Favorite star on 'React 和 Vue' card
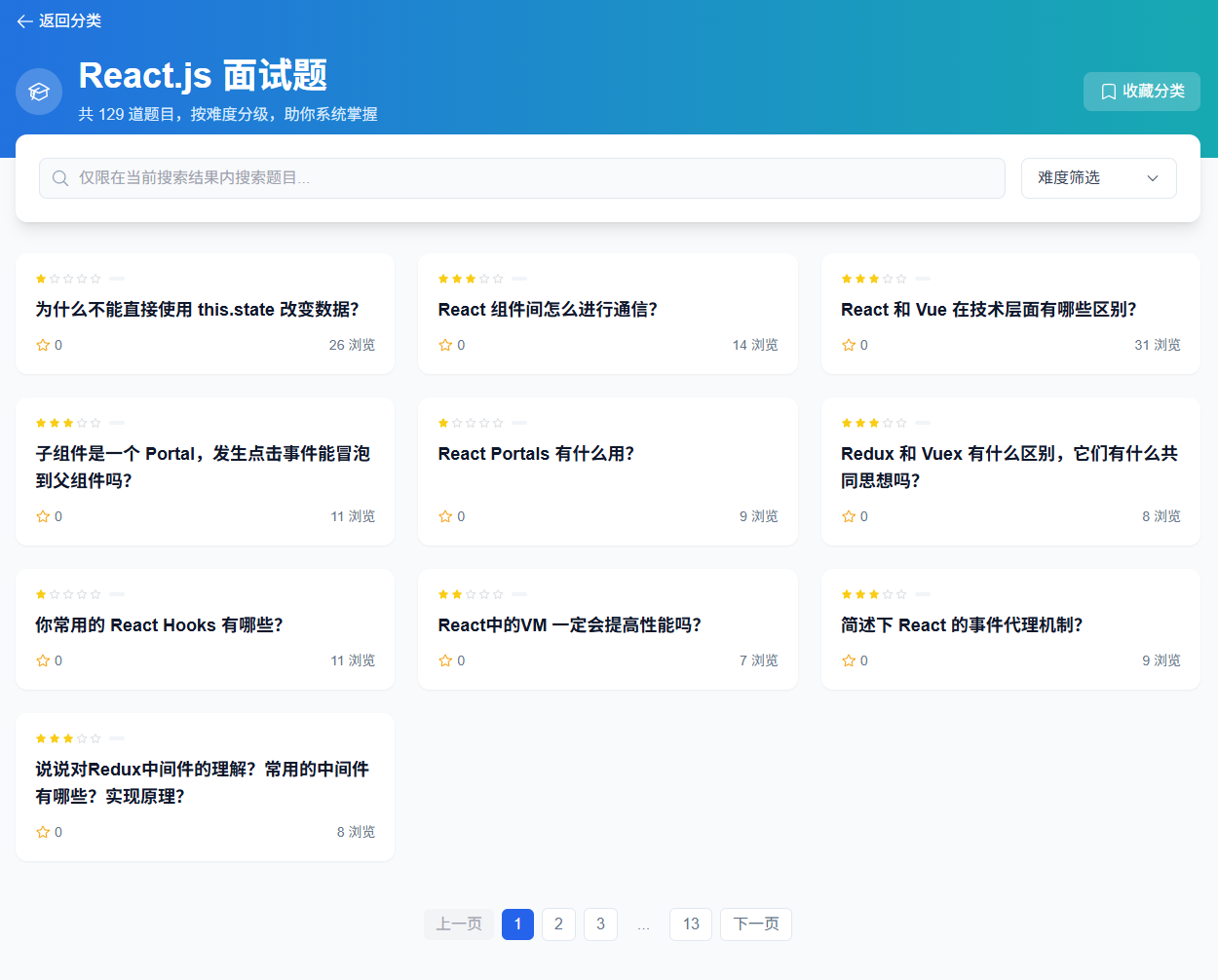This screenshot has width=1218, height=980. point(849,345)
